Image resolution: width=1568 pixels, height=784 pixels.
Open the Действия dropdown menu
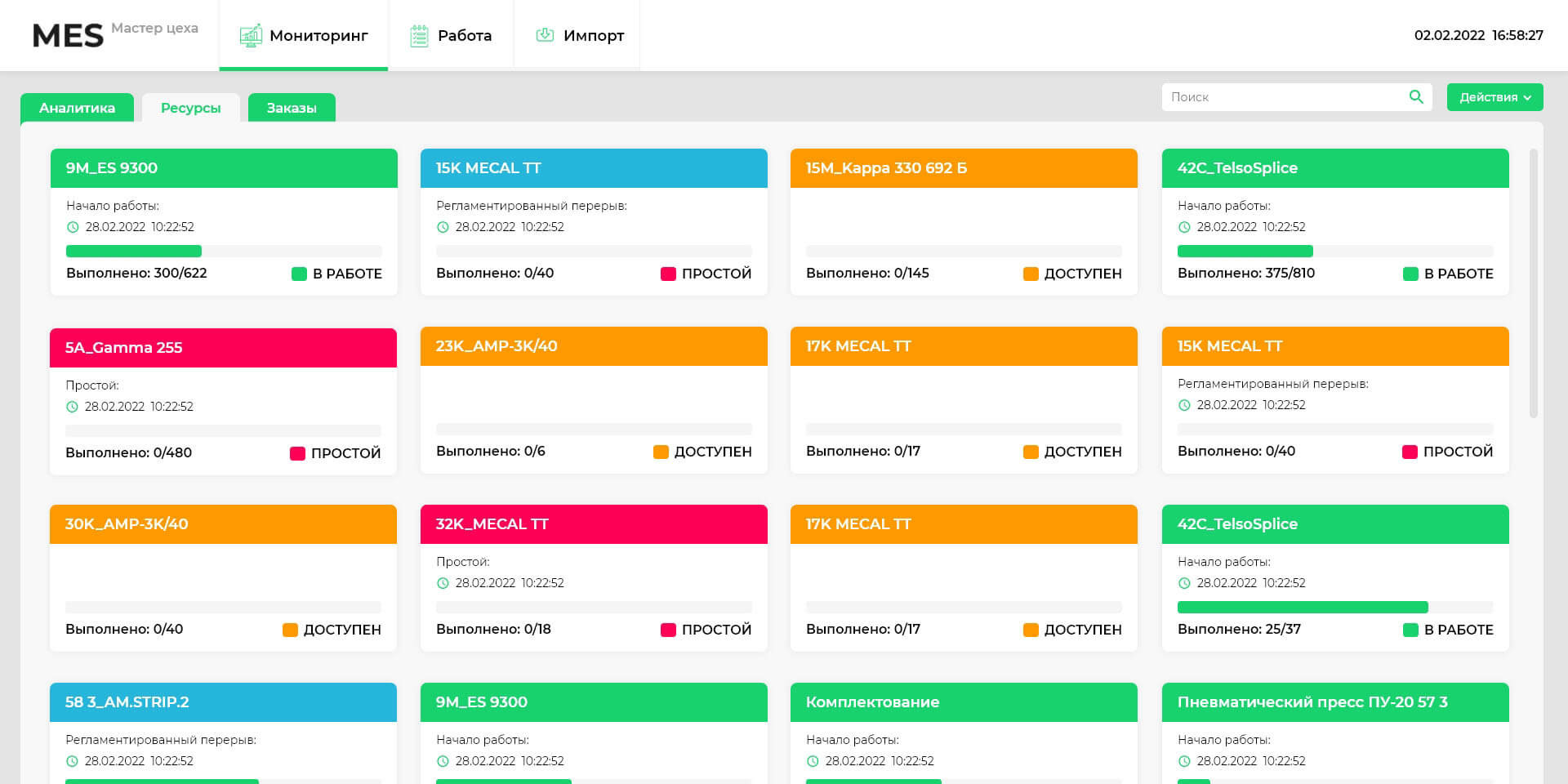pyautogui.click(x=1494, y=97)
